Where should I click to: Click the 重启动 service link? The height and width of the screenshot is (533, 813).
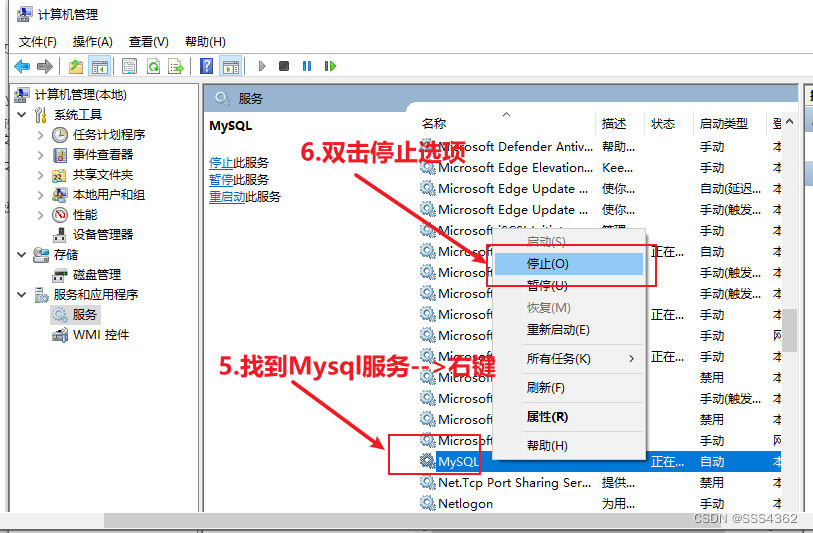coord(227,197)
